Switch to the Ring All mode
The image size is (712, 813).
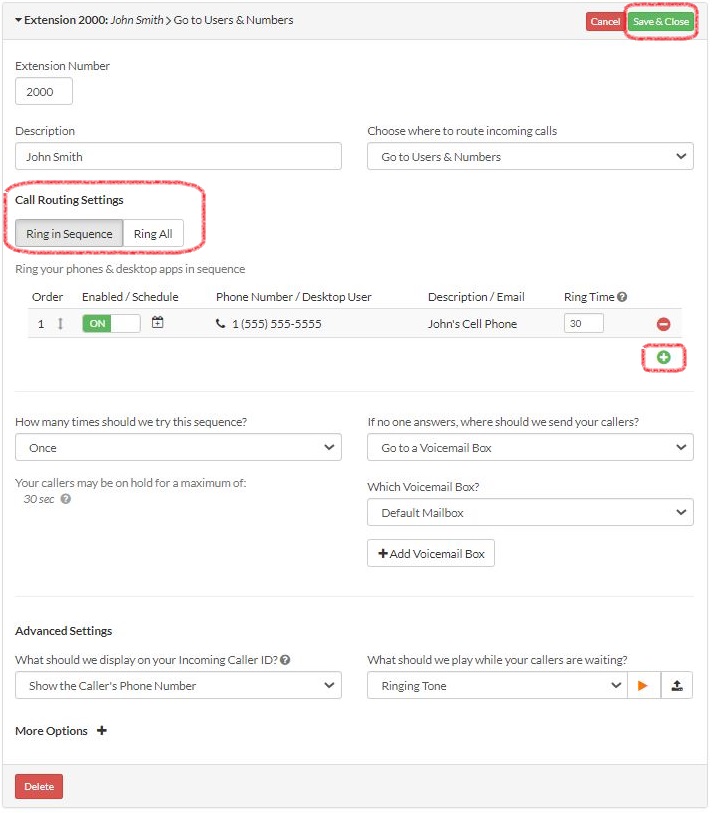[153, 233]
